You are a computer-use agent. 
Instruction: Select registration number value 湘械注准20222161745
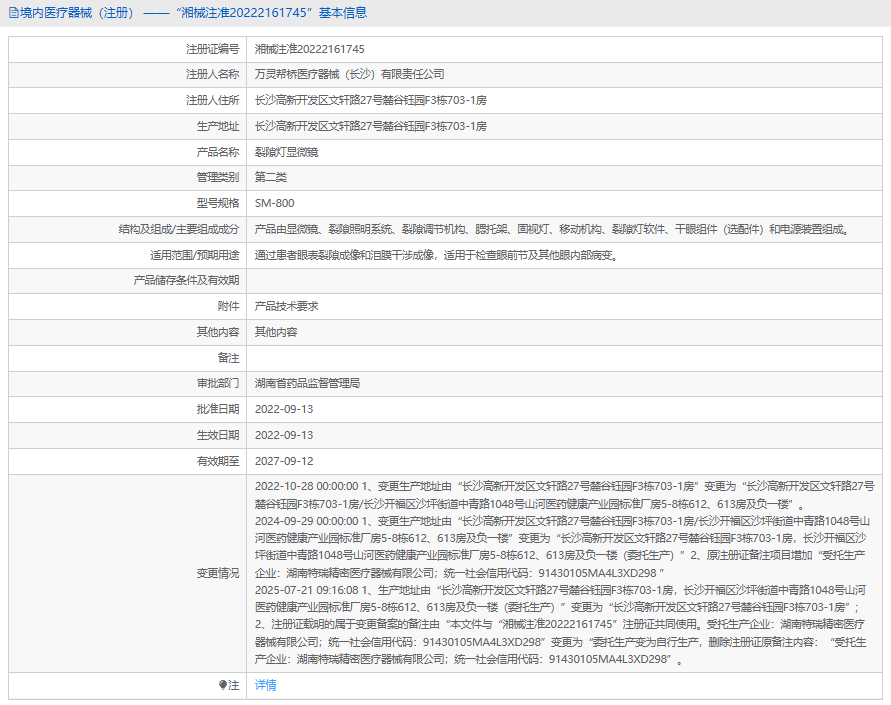tap(310, 49)
